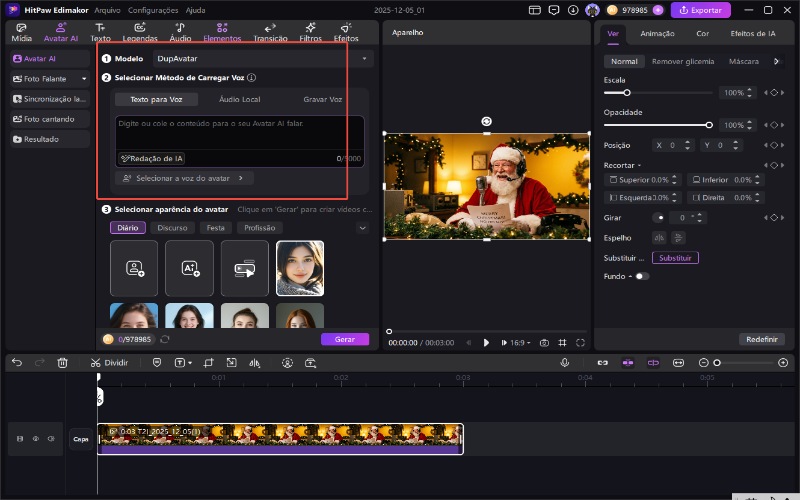800x500 pixels.
Task: Click the fullscreen preview icon
Action: pyautogui.click(x=580, y=342)
